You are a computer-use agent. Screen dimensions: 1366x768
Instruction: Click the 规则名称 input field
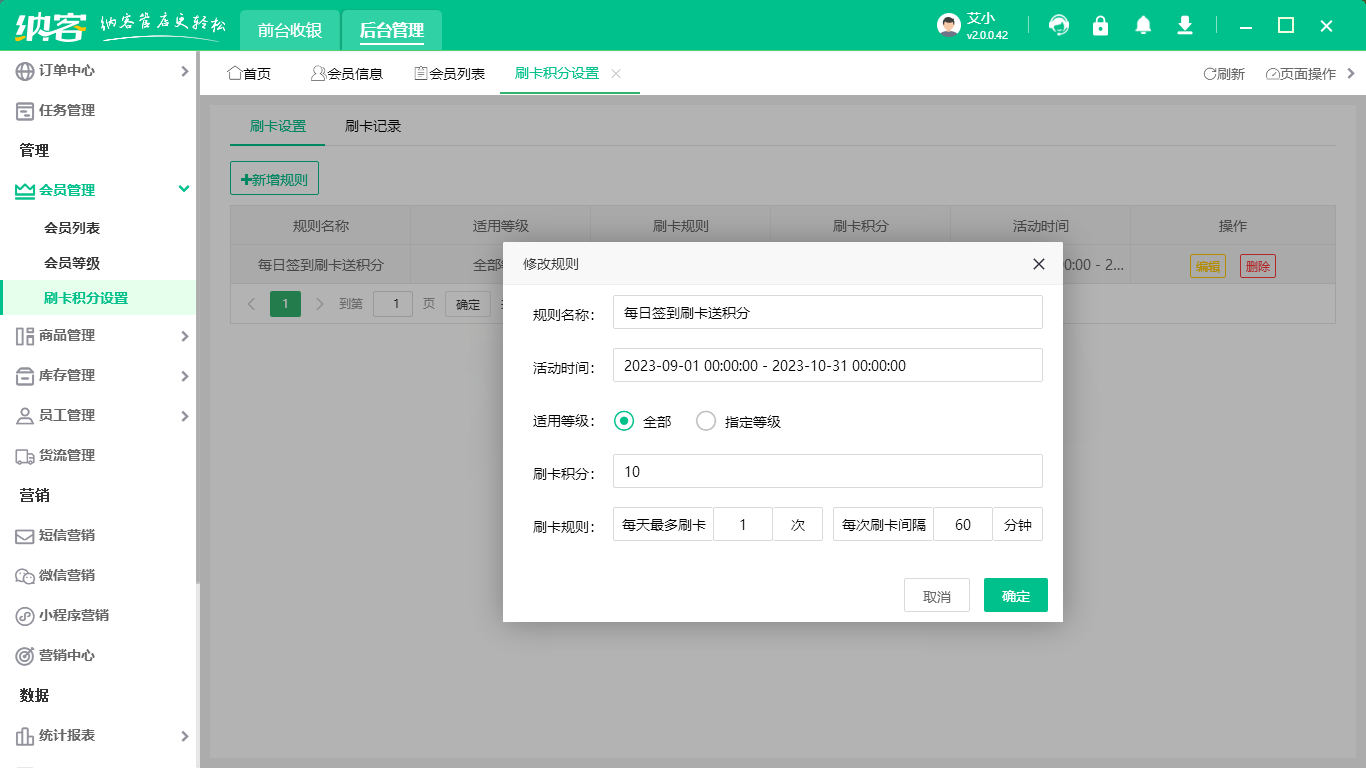pos(827,312)
